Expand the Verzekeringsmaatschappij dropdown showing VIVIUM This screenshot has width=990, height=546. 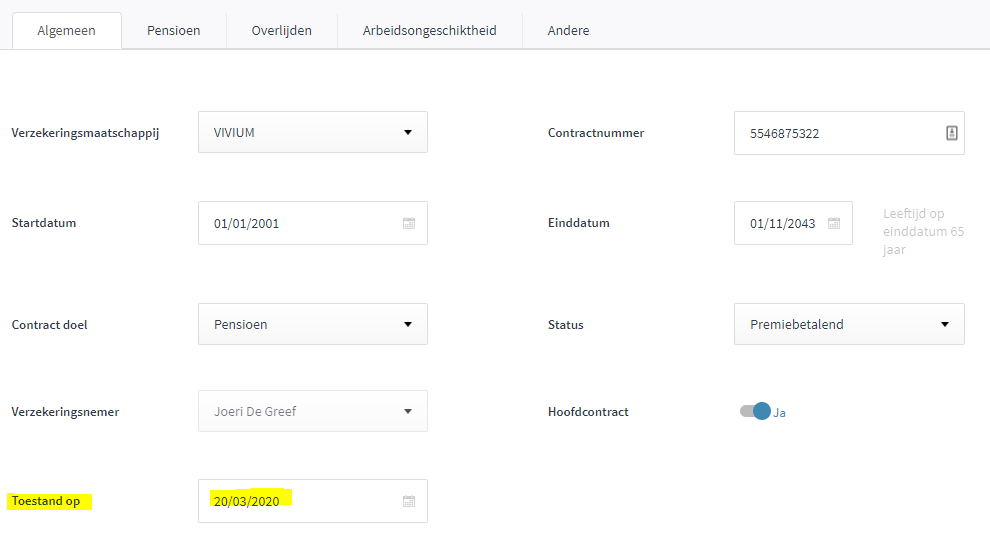tap(312, 132)
